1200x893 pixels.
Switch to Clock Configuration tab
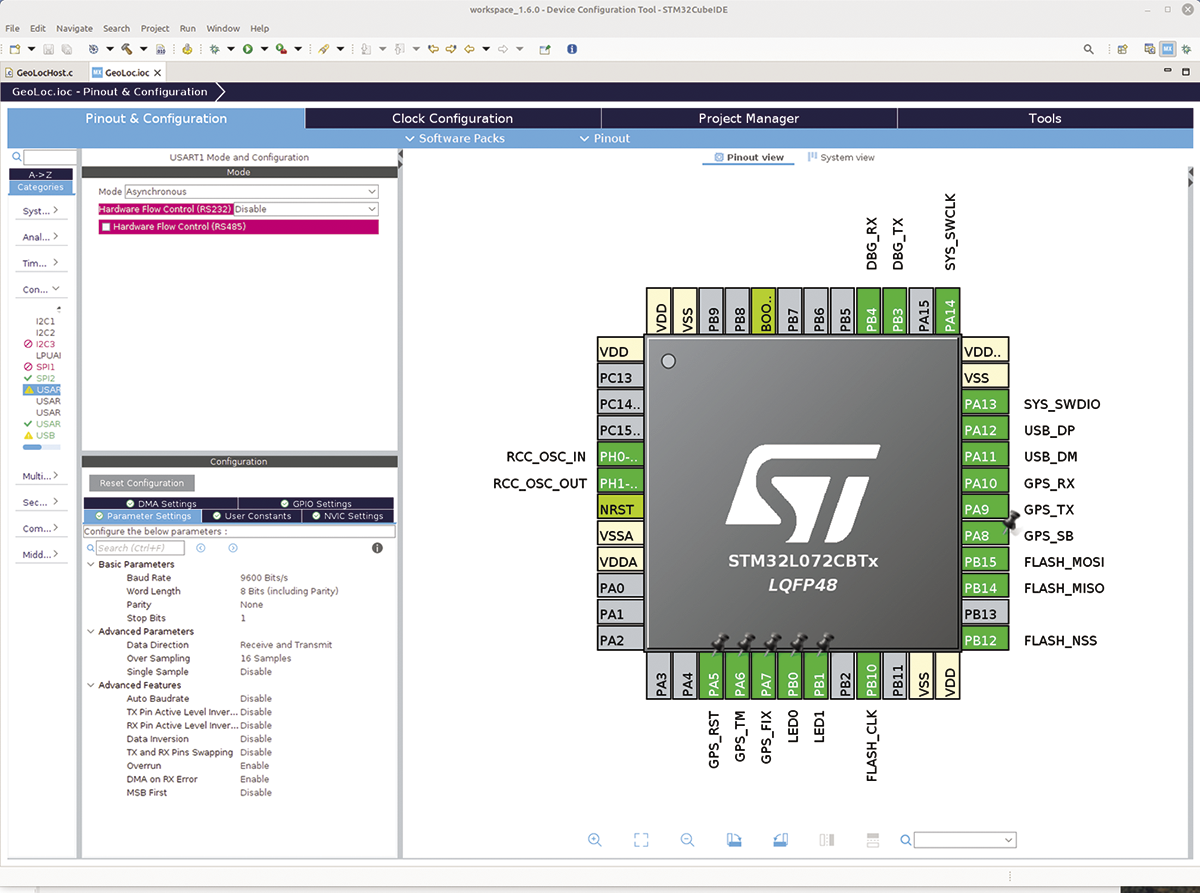(x=452, y=118)
